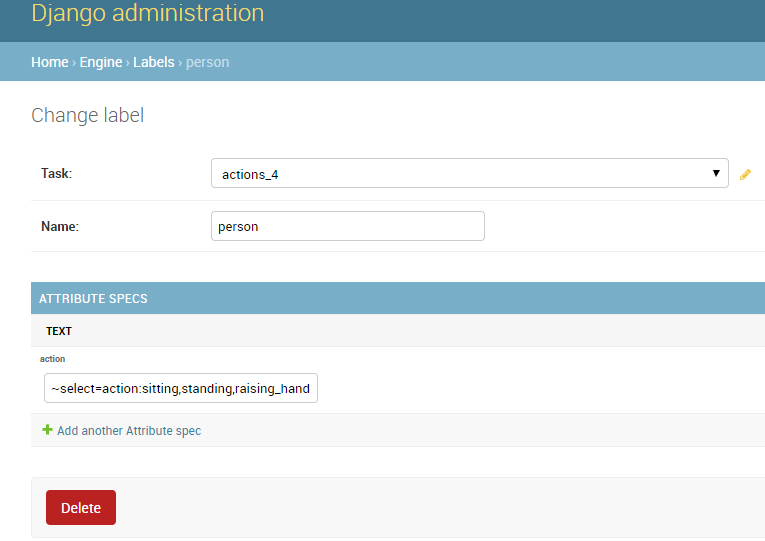Screen dimensions: 765x541
Task: Click the Django administration site title
Action: [148, 13]
